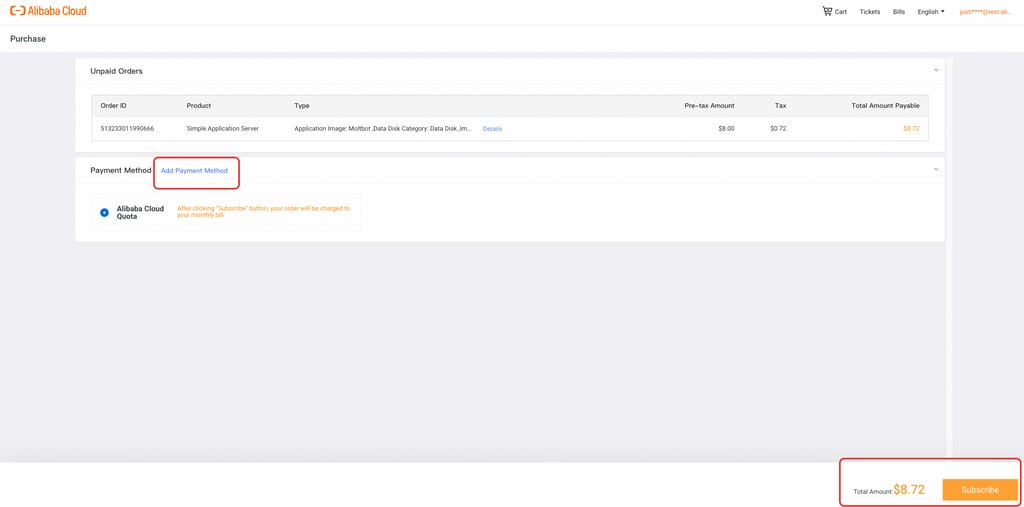Click the Alibaba Cloud logo

click(48, 11)
